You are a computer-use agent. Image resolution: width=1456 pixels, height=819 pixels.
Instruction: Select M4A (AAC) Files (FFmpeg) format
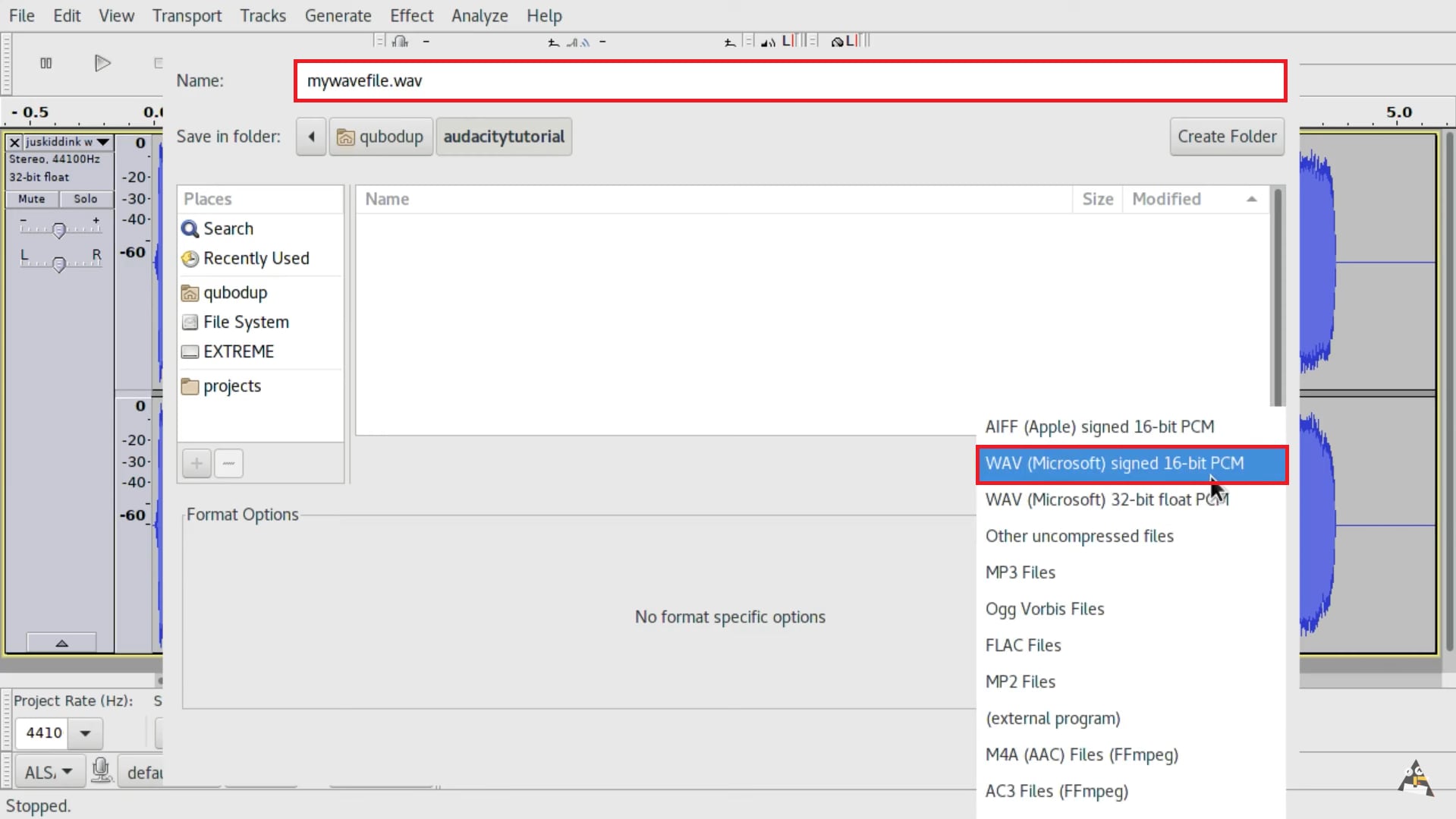pos(1131,755)
